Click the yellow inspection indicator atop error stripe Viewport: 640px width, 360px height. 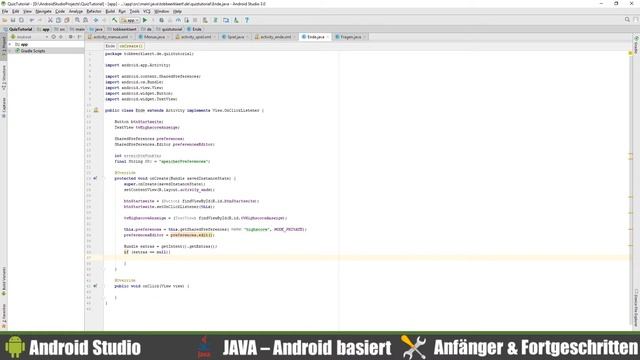[x=631, y=53]
